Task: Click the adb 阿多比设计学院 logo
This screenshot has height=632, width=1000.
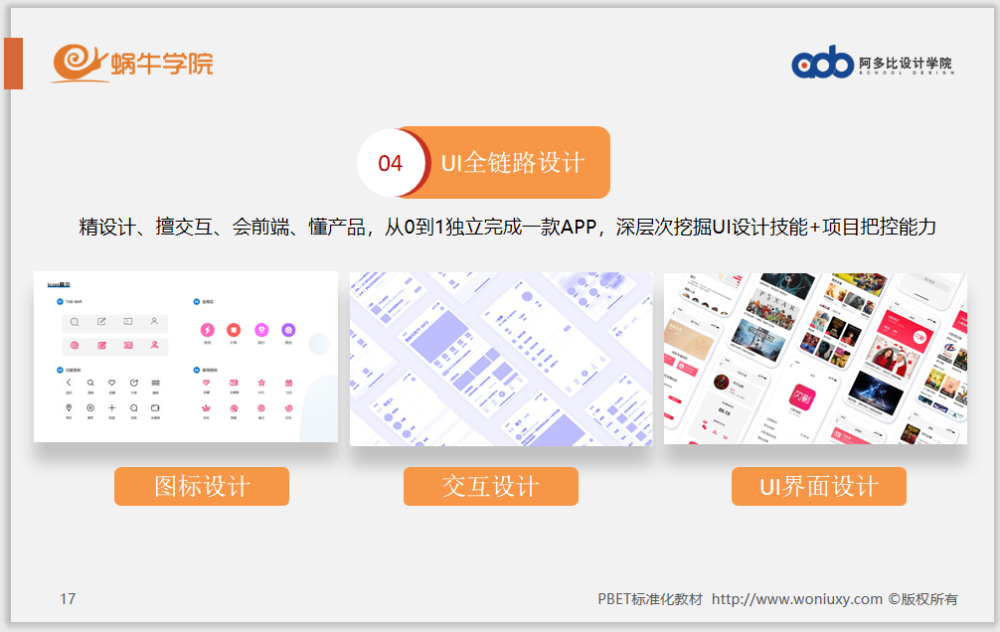Action: tap(871, 64)
